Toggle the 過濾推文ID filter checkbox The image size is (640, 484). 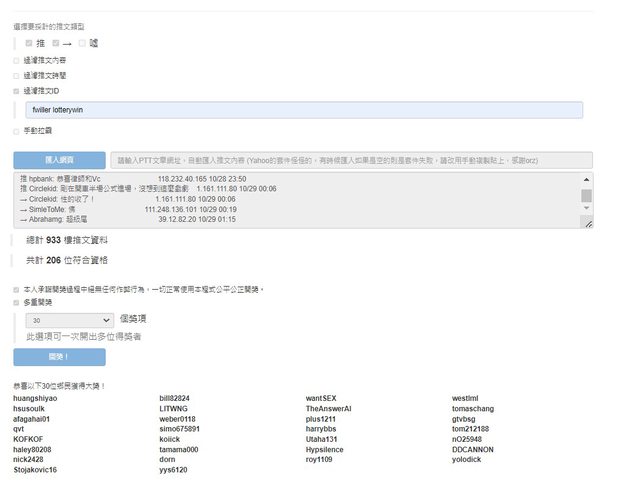click(x=16, y=90)
